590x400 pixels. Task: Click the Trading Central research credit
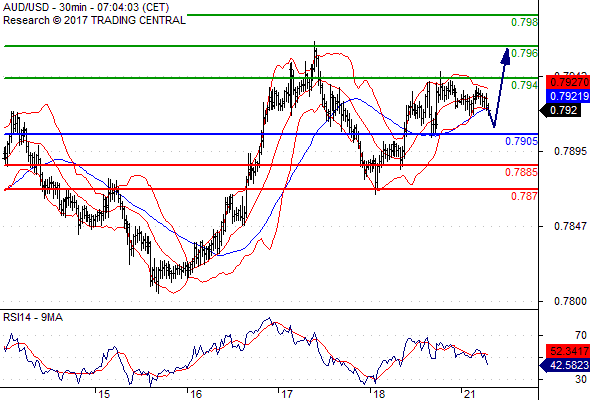click(x=94, y=20)
